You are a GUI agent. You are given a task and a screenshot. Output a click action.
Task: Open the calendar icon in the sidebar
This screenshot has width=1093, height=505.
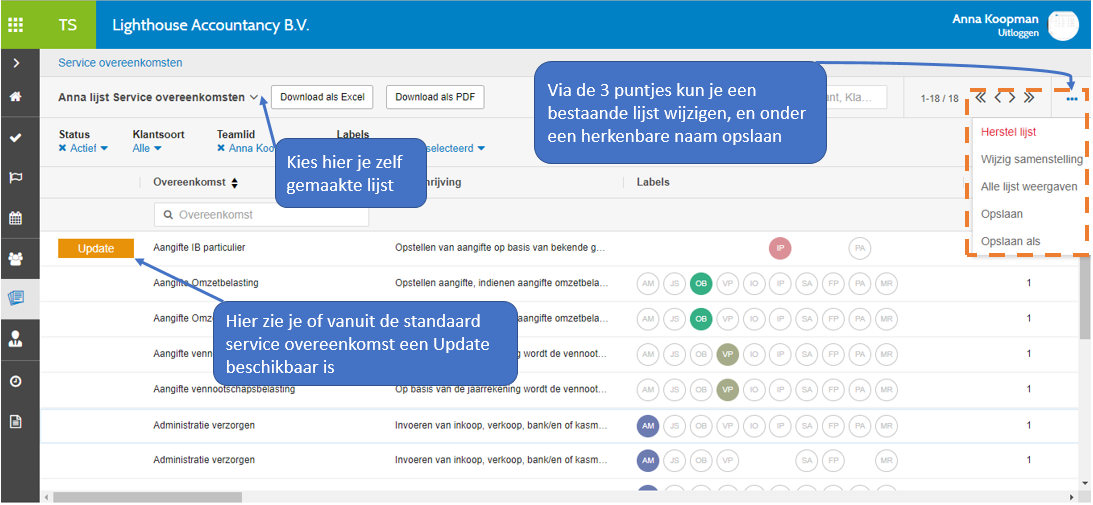15,218
